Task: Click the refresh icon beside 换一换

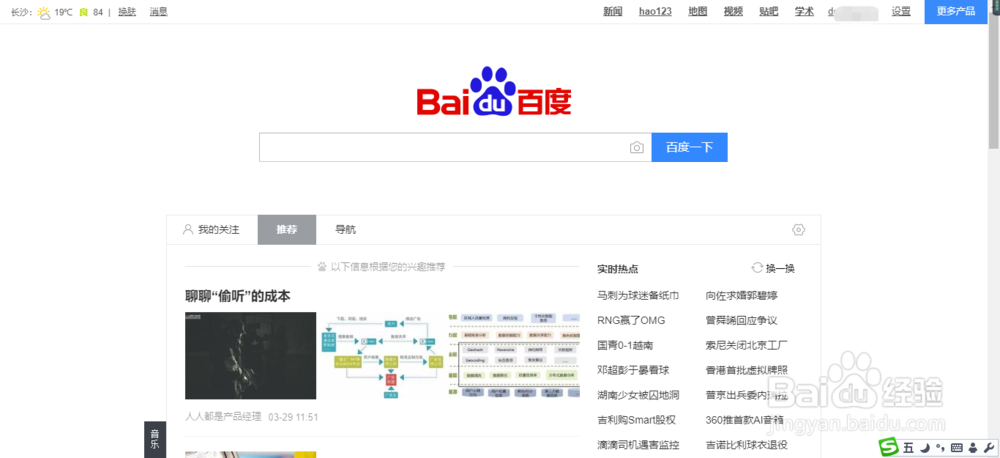Action: pyautogui.click(x=757, y=268)
